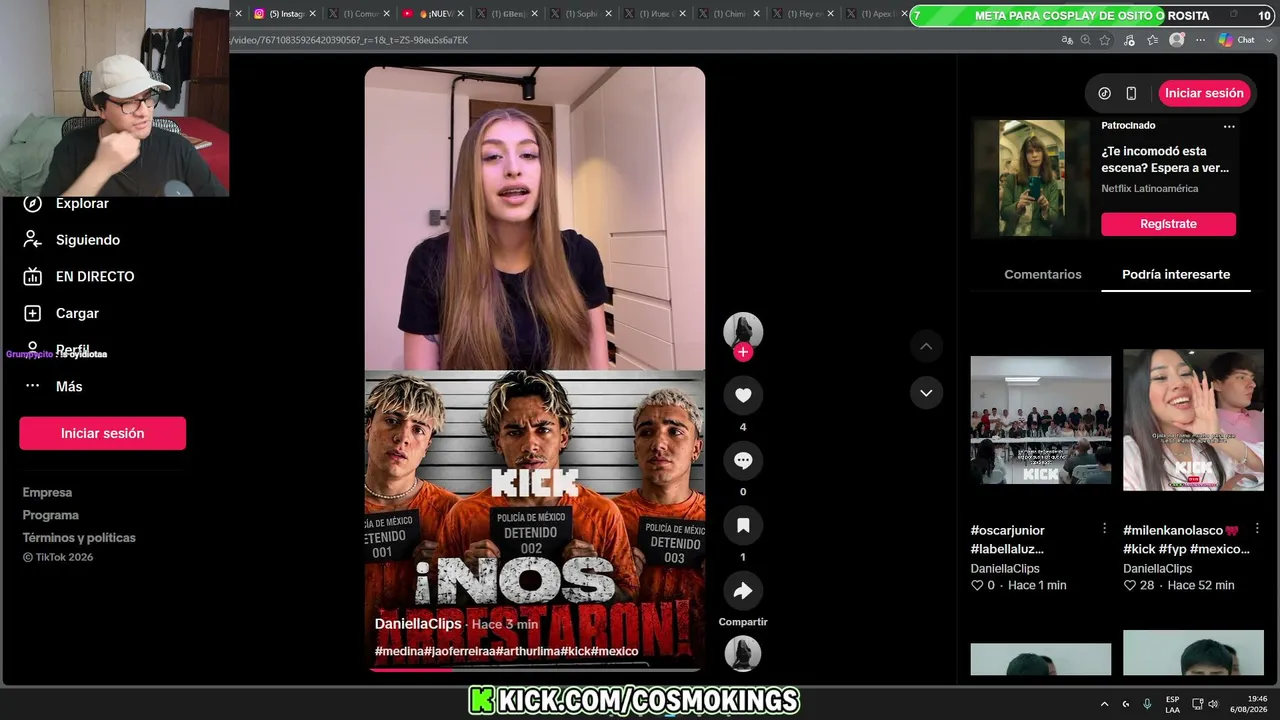Viewport: 1280px width, 720px height.
Task: Click the zoom magnifier icon in address bar
Action: (x=1085, y=40)
